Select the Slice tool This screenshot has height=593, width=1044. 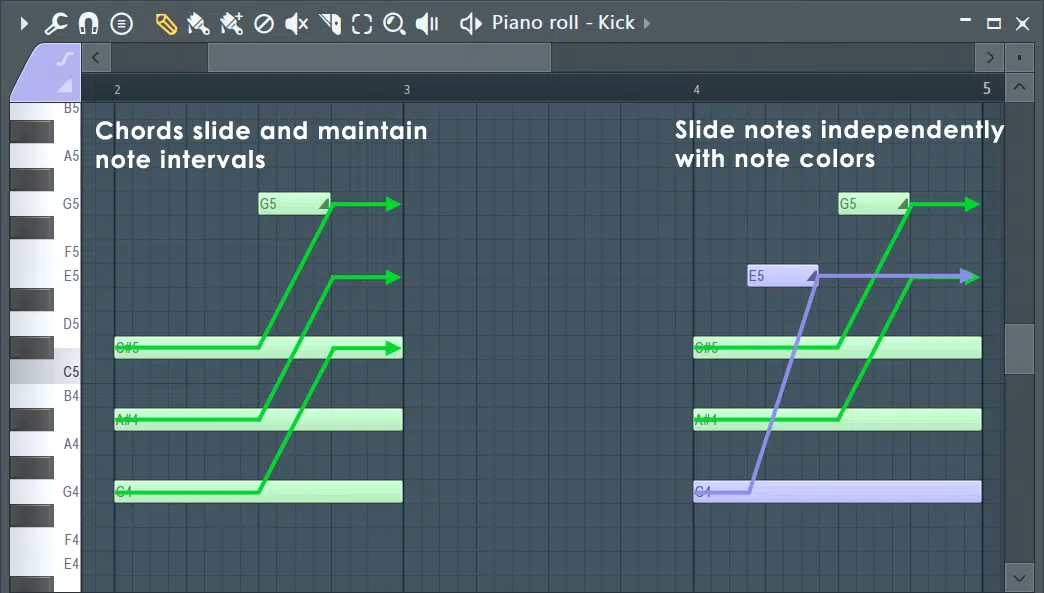[330, 24]
